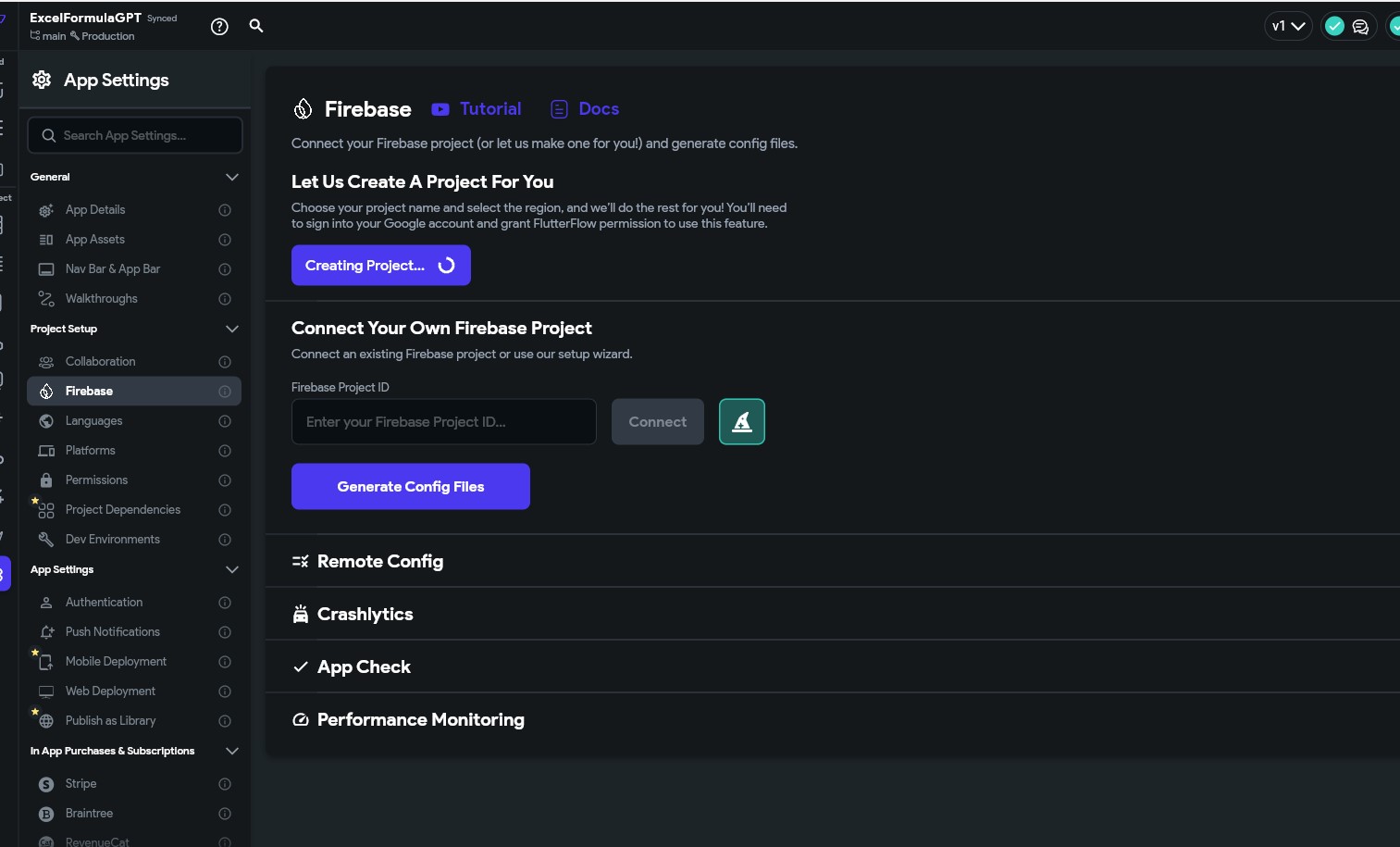
Task: Click the Authentication info icon
Action: [x=225, y=603]
